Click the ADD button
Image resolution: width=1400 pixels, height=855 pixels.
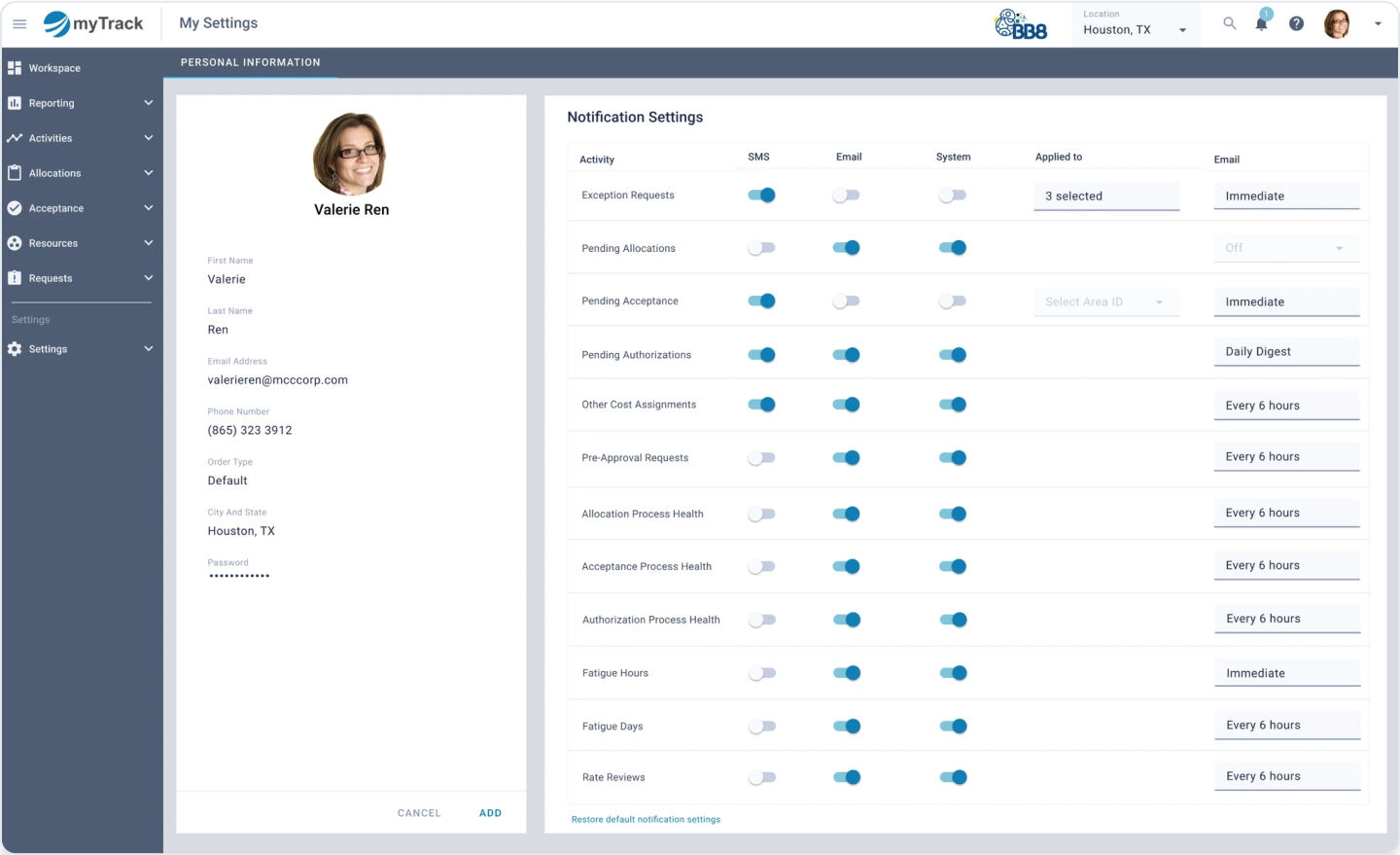(x=490, y=813)
